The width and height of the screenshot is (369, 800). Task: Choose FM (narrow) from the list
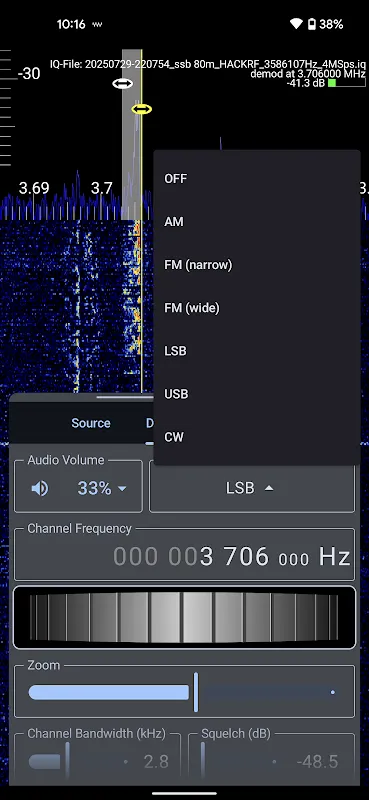point(257,265)
